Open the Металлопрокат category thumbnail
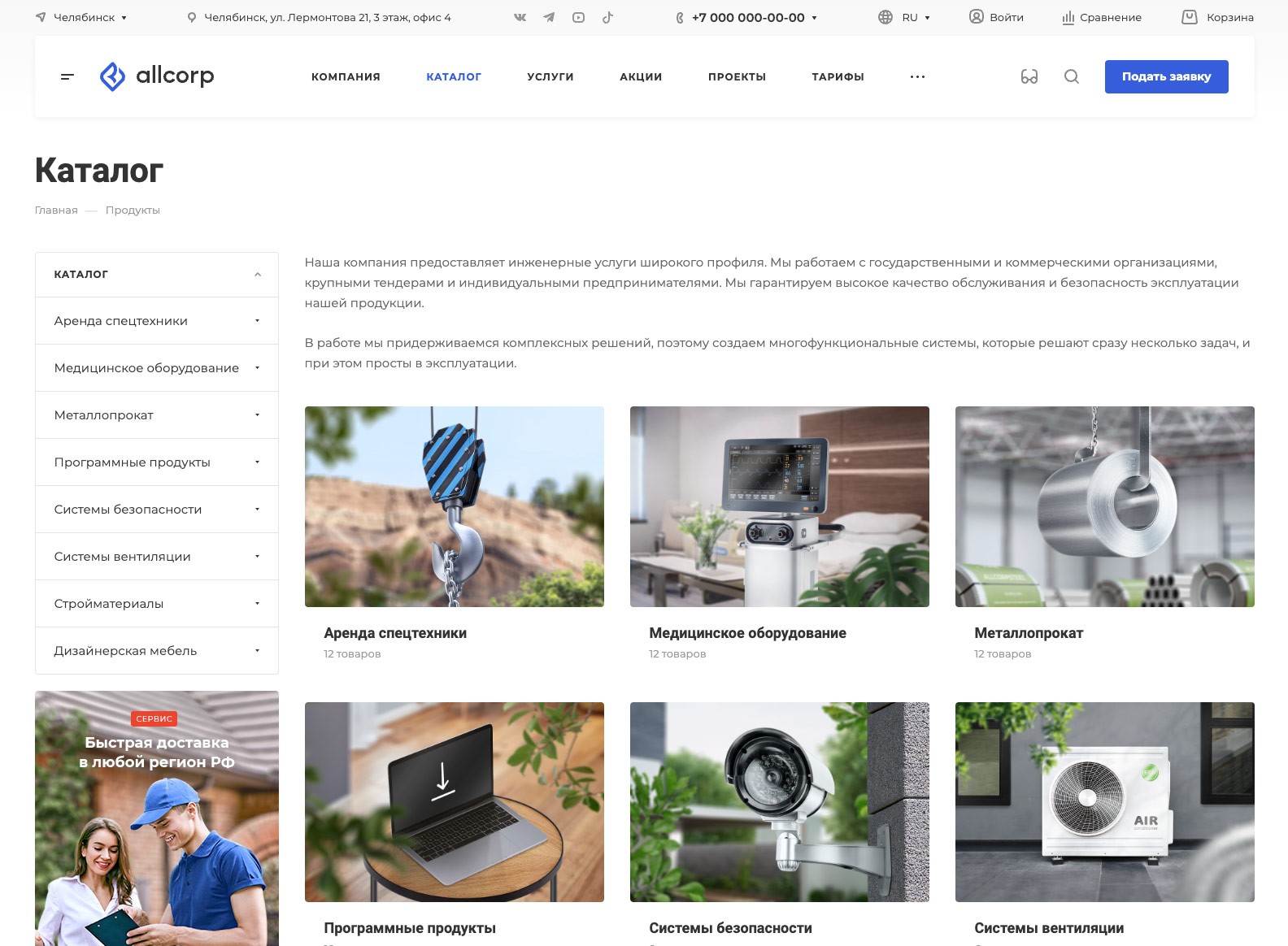Screen dimensions: 1288x946 [x=1104, y=506]
